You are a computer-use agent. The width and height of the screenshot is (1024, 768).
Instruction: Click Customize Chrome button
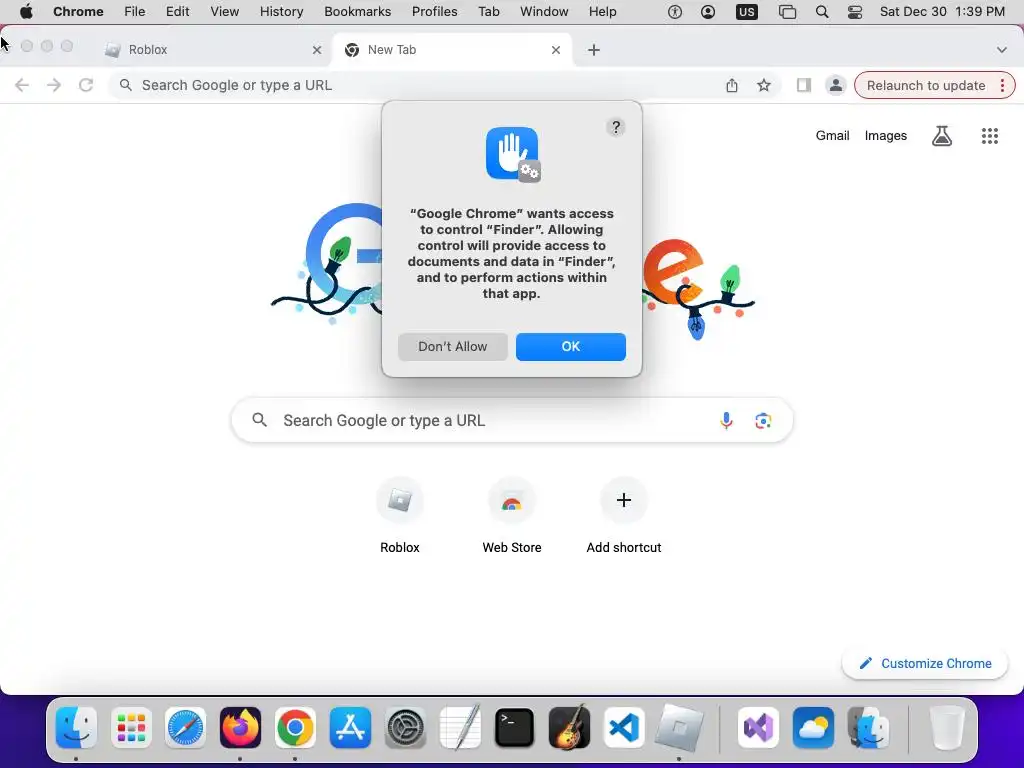(925, 664)
